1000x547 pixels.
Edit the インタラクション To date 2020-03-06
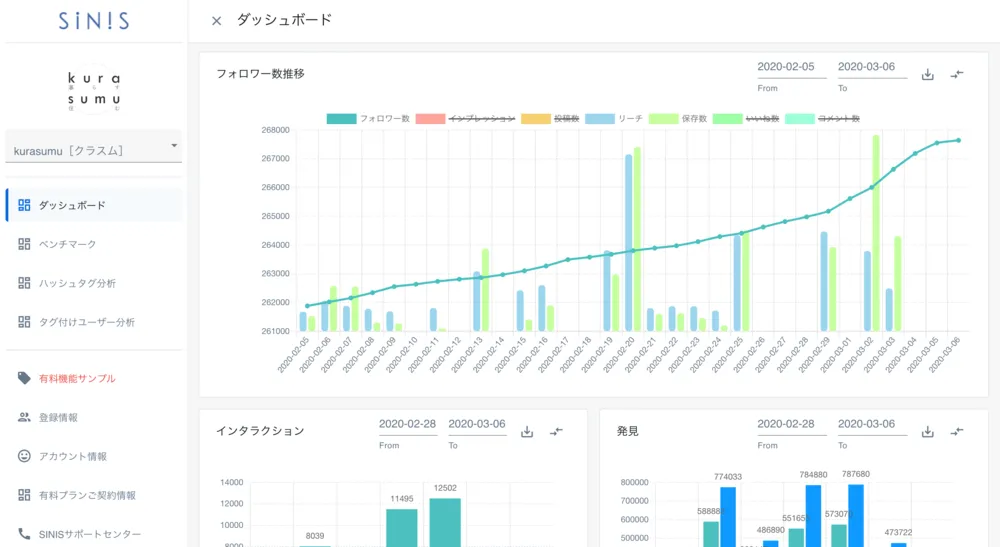pos(477,425)
